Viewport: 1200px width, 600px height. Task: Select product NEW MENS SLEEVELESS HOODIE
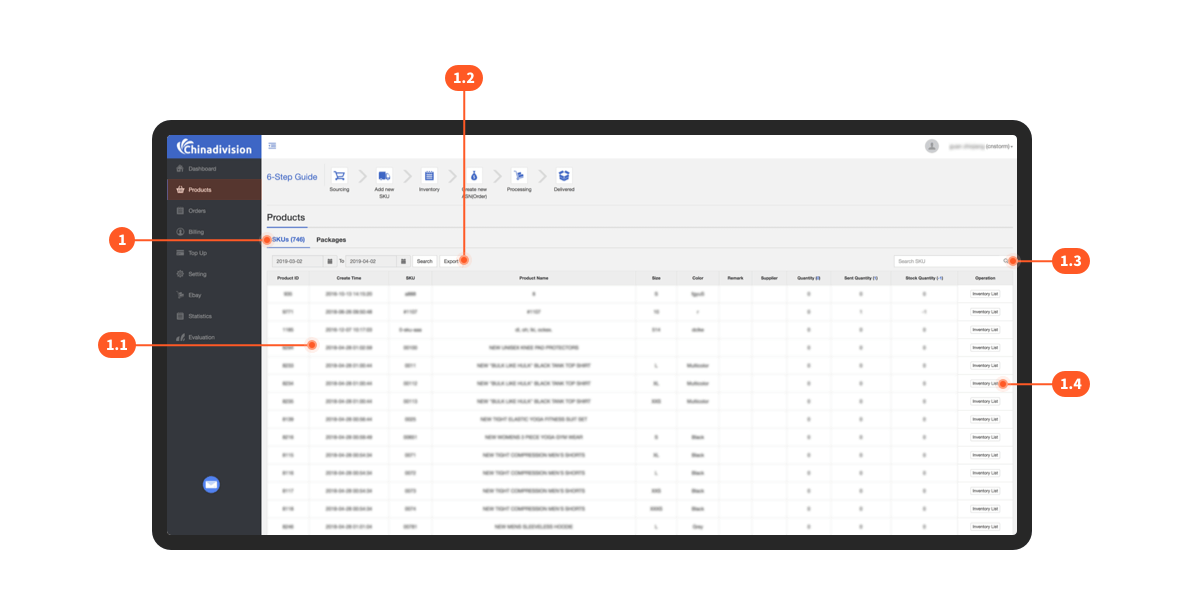534,526
